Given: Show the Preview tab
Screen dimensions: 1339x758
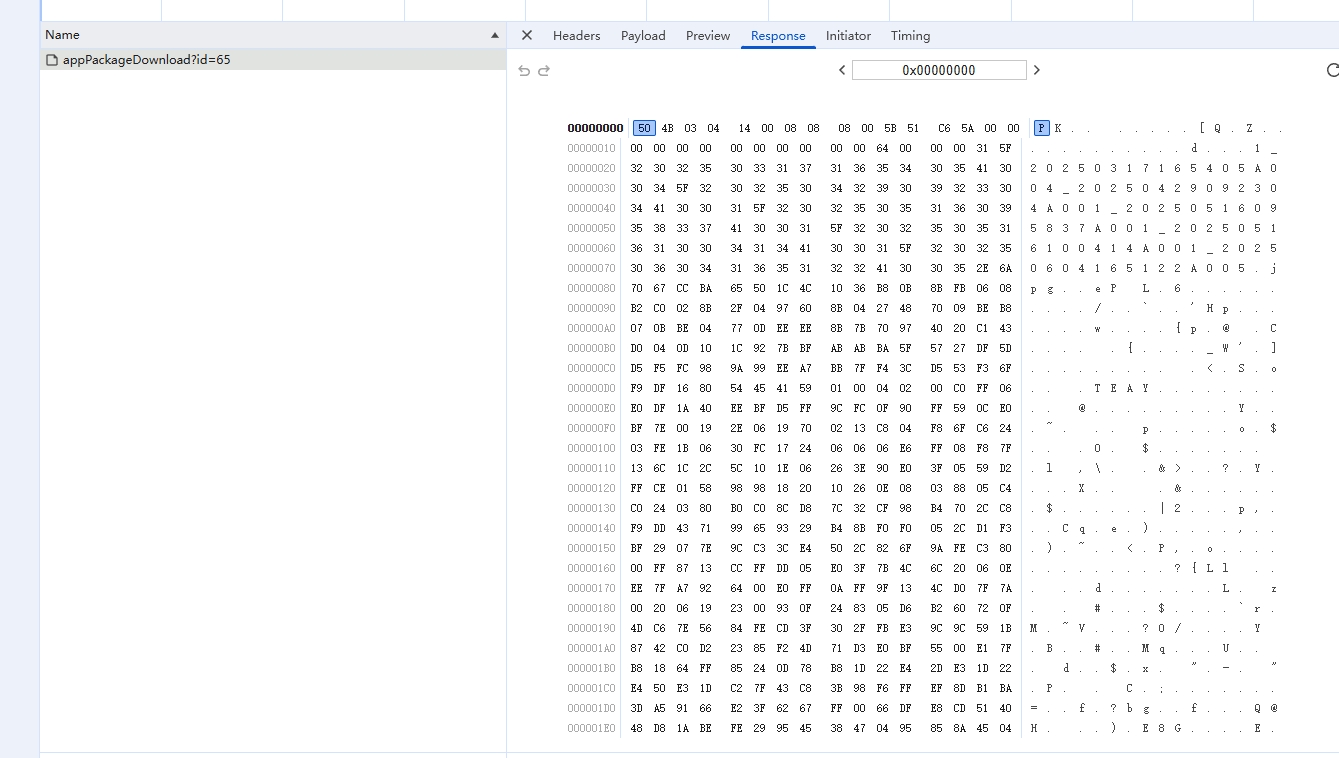Looking at the screenshot, I should pyautogui.click(x=708, y=35).
